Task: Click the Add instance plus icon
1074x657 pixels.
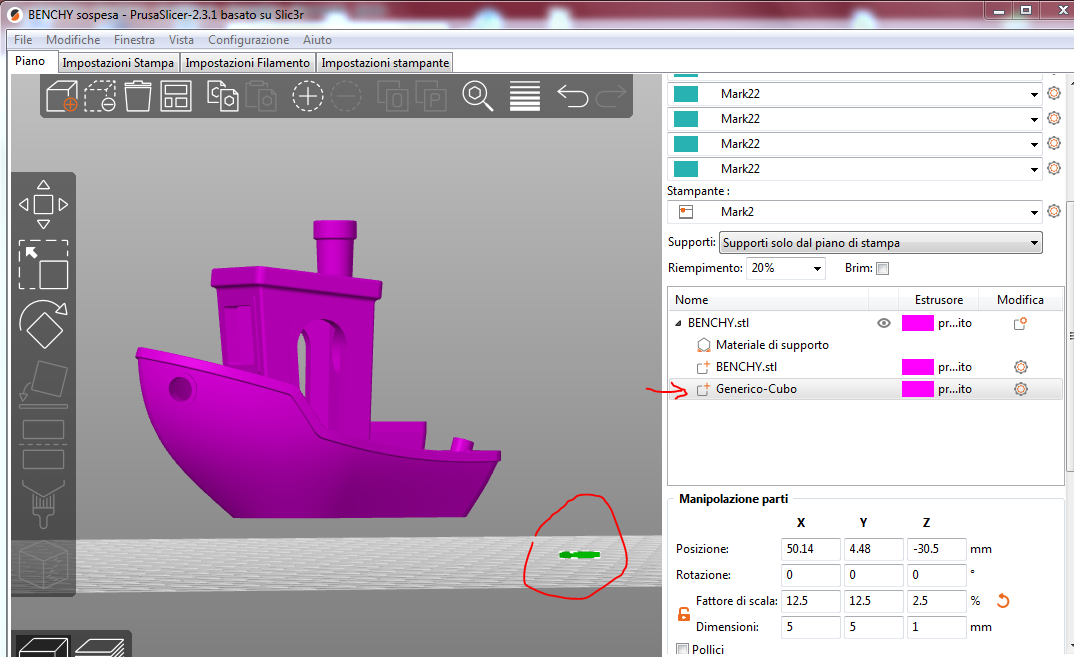Action: 308,96
